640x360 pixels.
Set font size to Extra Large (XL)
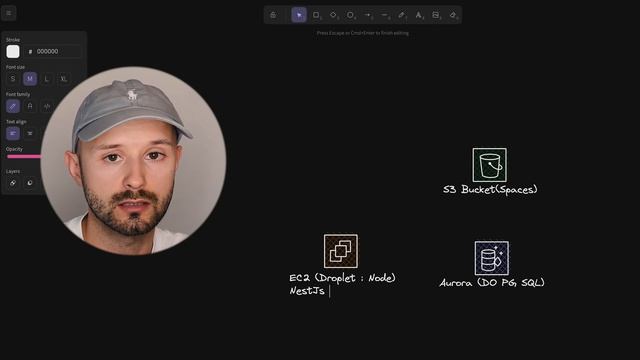[64, 79]
